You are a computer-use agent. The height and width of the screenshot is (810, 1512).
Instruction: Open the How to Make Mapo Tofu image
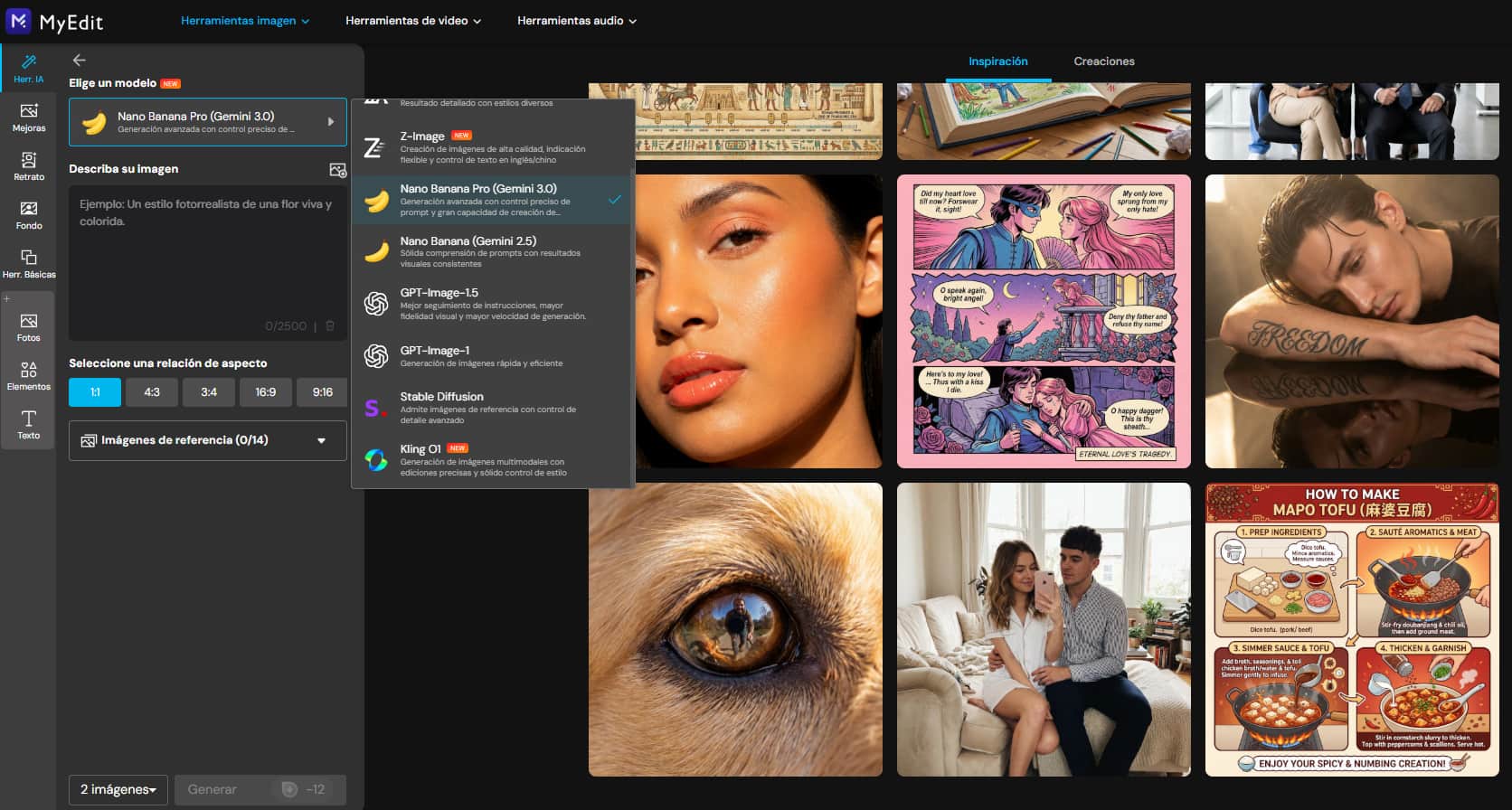(x=1352, y=630)
